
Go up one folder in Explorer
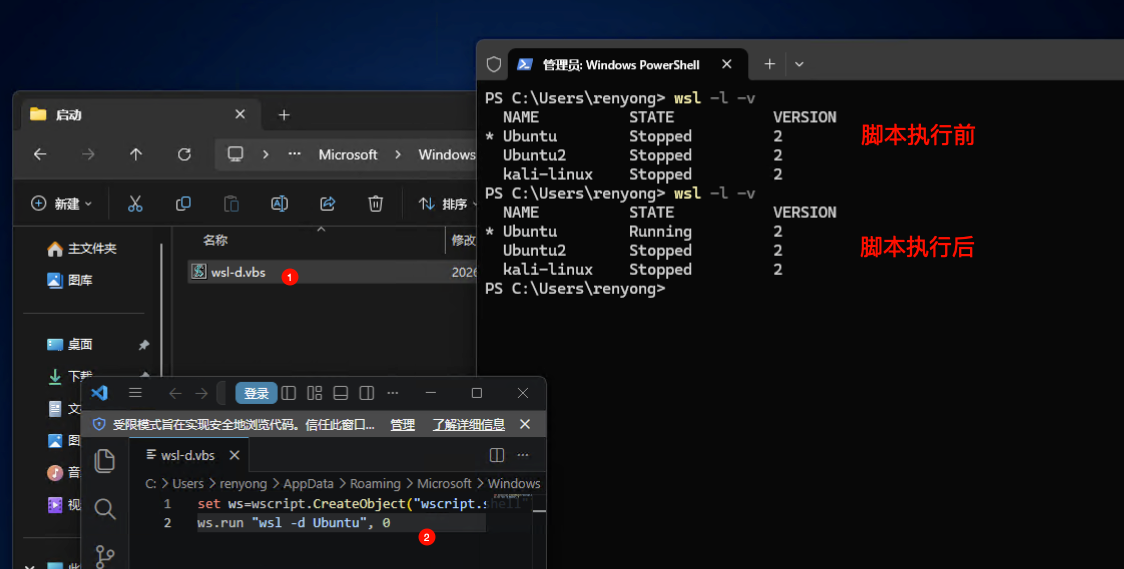[135, 154]
